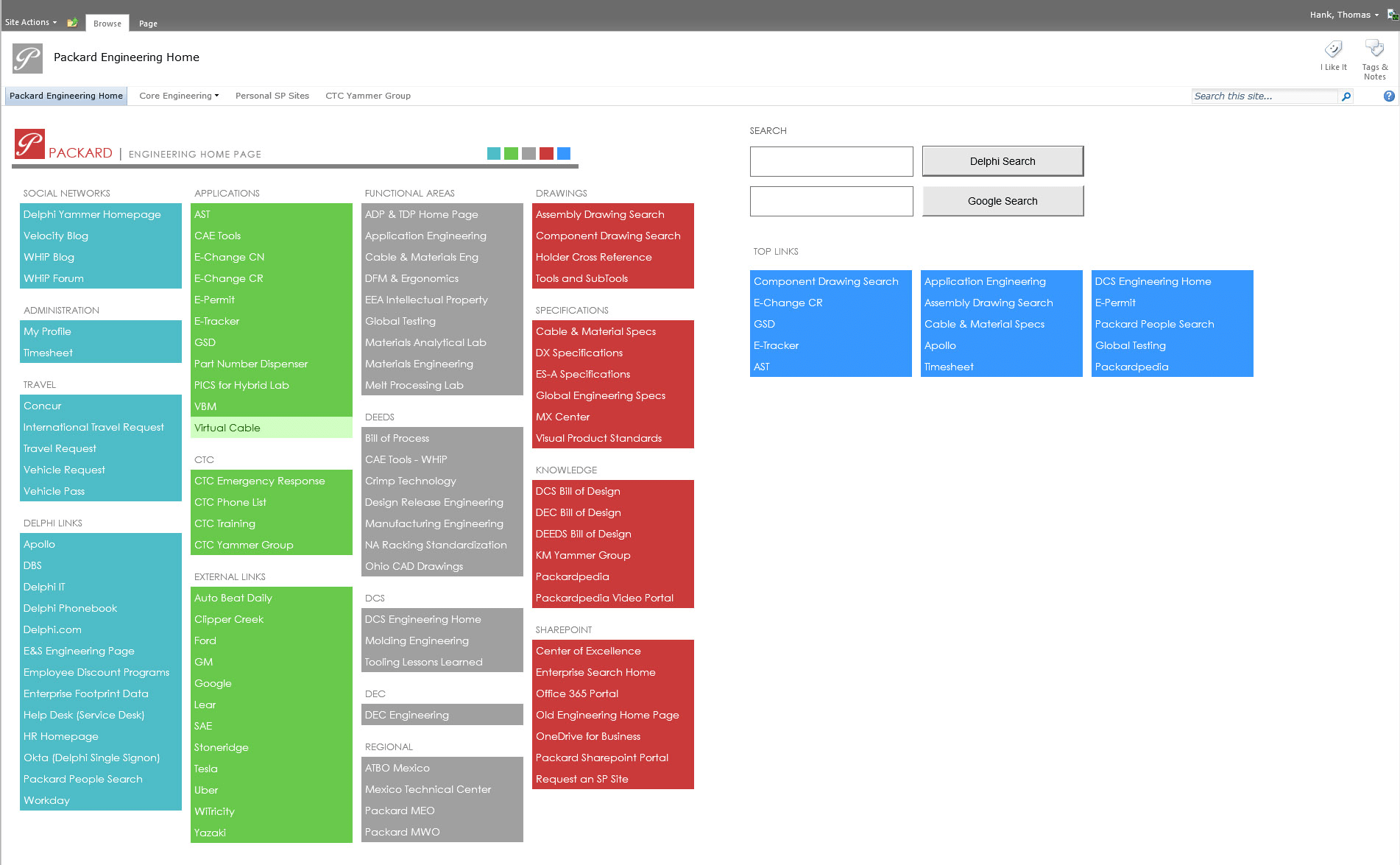1400x865 pixels.
Task: Click the blue color swatch
Action: tap(564, 153)
